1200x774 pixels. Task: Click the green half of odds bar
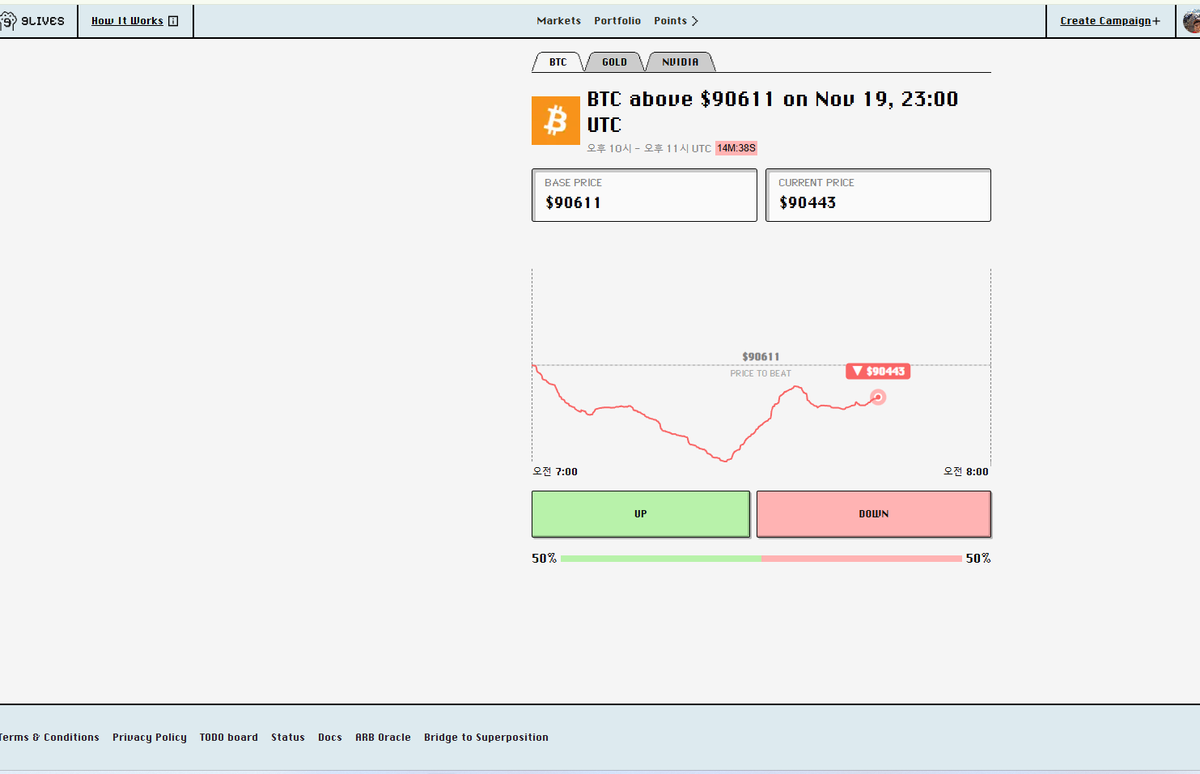(661, 558)
